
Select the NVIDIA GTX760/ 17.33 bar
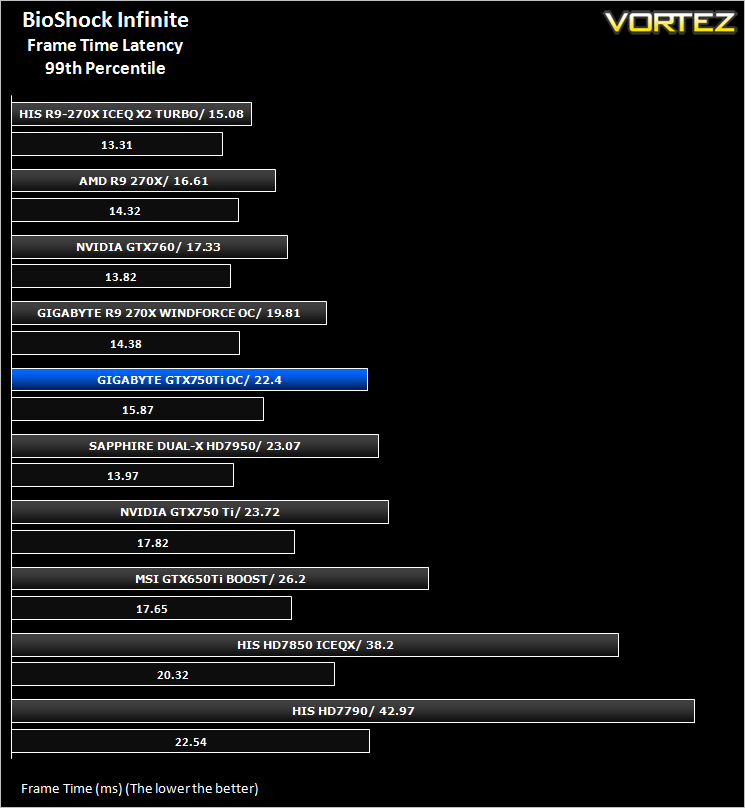(150, 247)
